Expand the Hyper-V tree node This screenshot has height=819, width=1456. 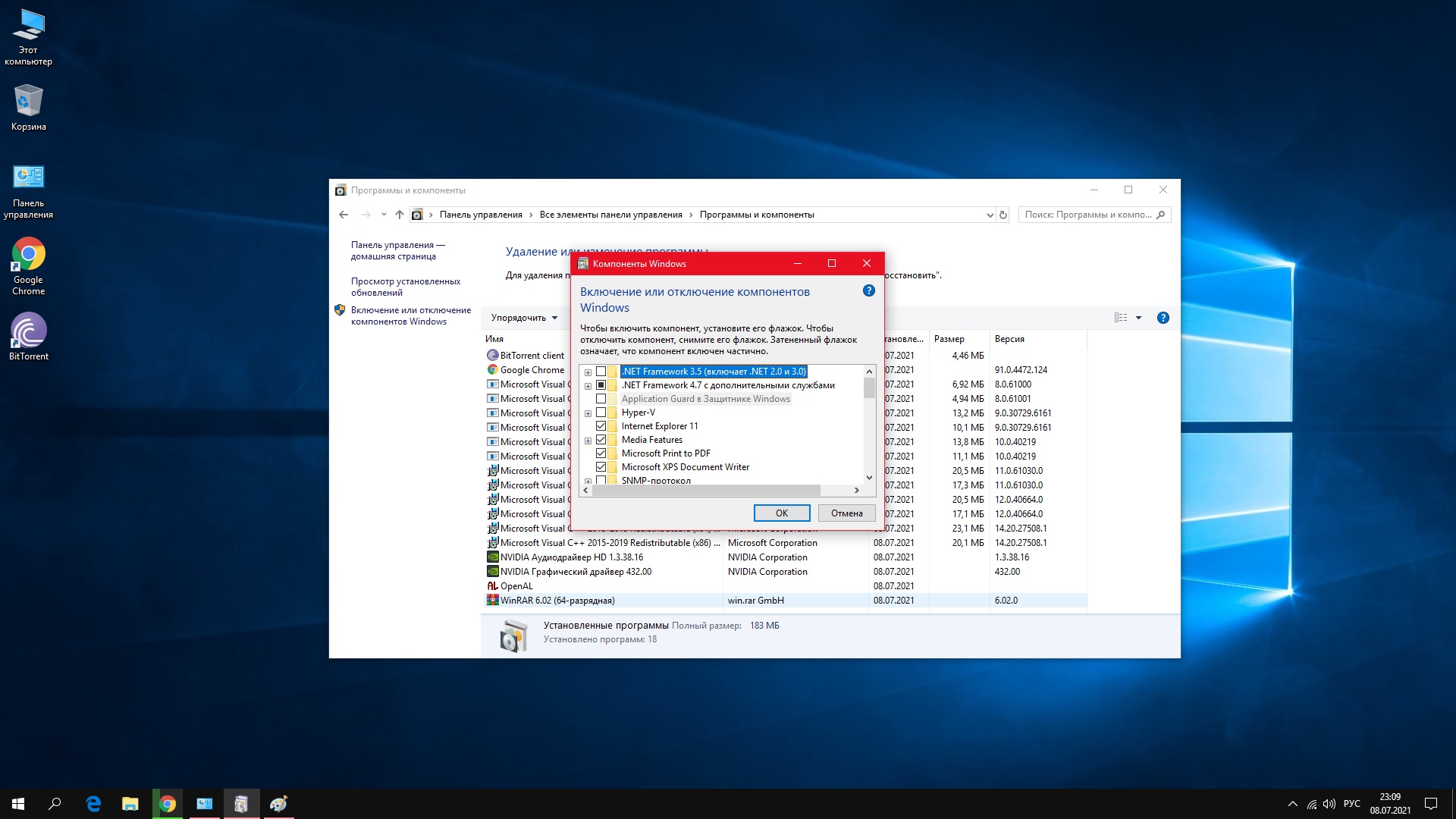pos(588,413)
